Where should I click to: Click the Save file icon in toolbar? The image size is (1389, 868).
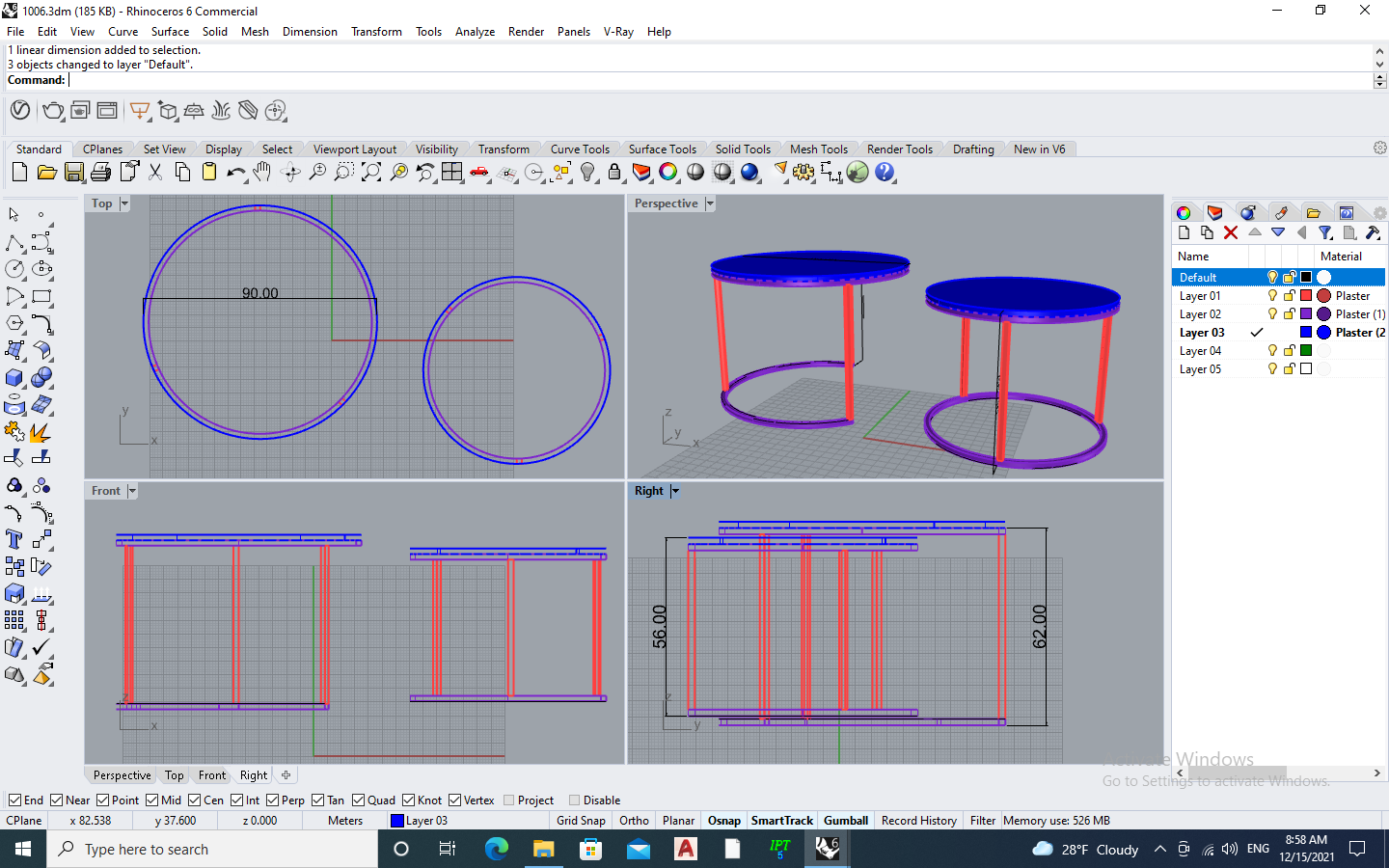pyautogui.click(x=73, y=173)
